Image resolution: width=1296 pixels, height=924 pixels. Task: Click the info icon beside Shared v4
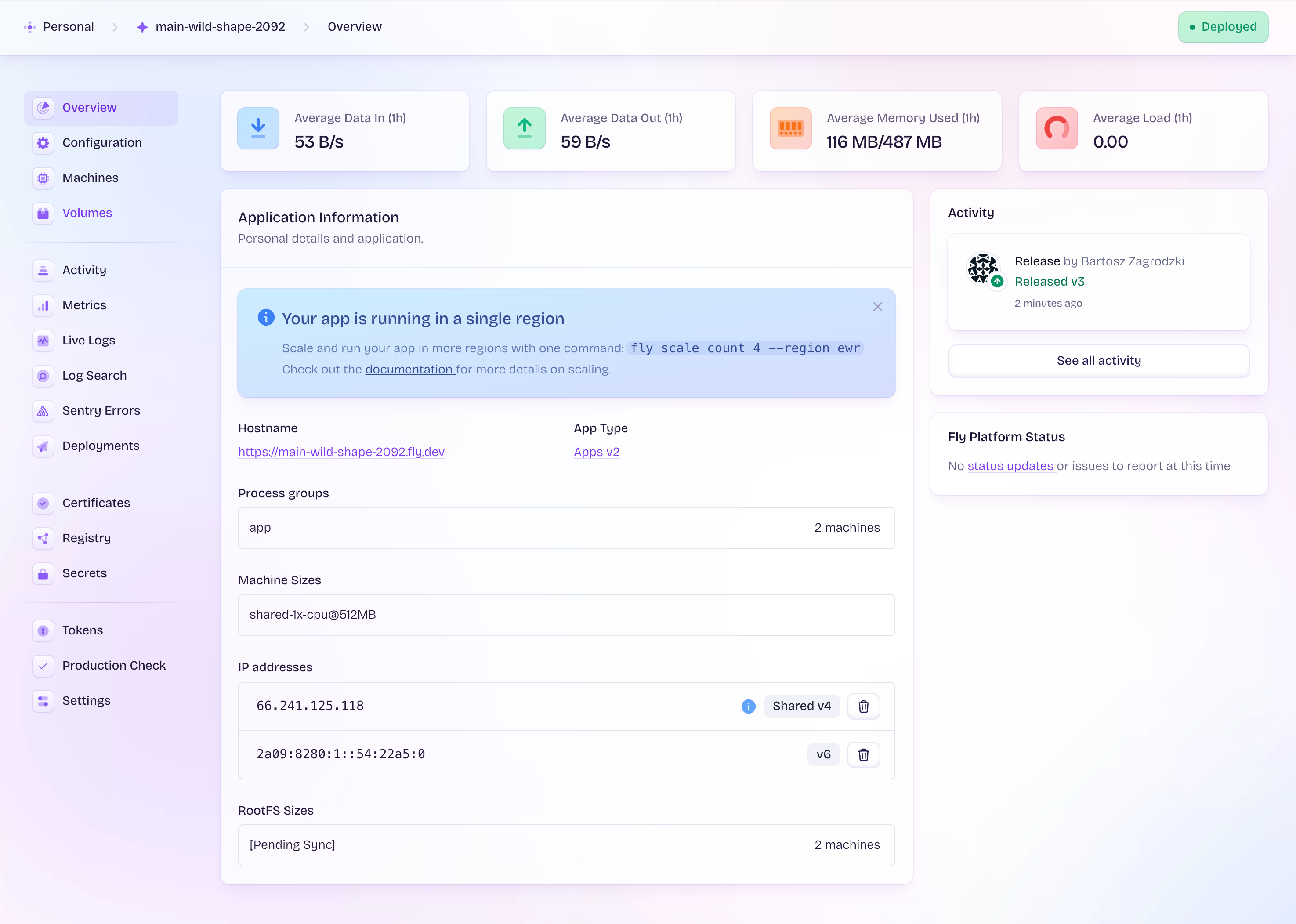[748, 706]
